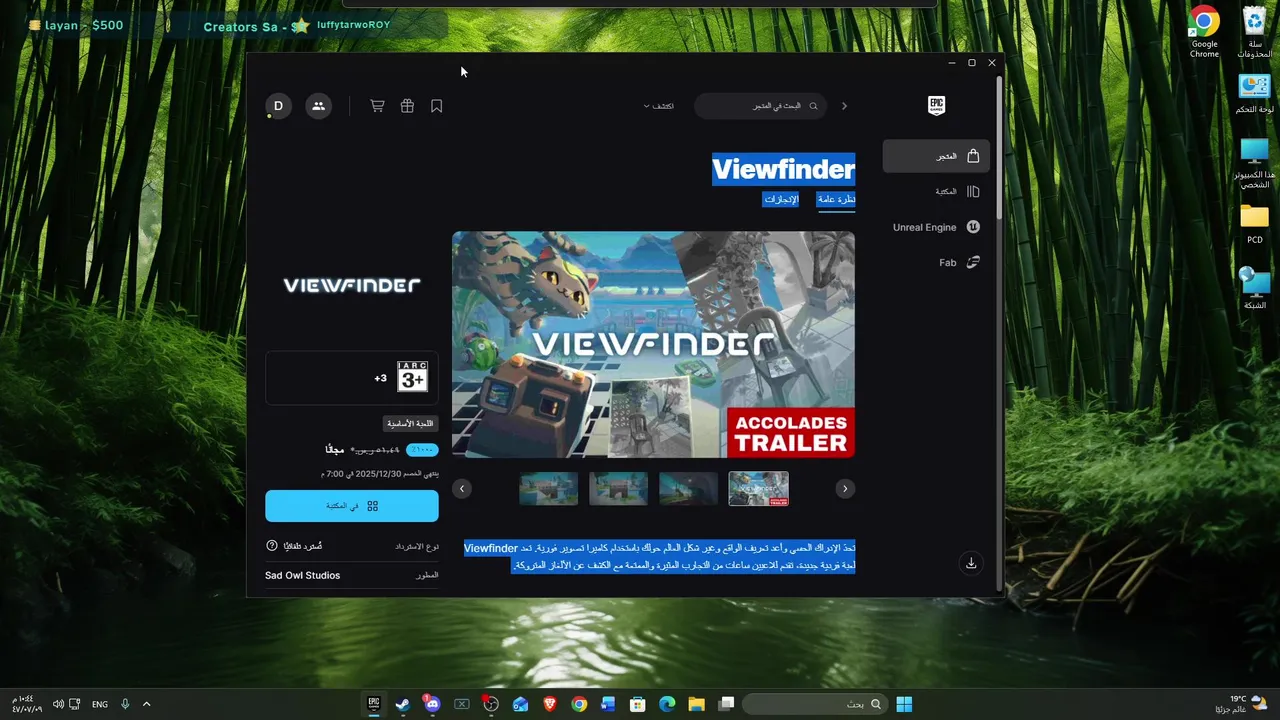Image resolution: width=1280 pixels, height=720 pixels.
Task: Click the 100% discount badge
Action: point(422,450)
